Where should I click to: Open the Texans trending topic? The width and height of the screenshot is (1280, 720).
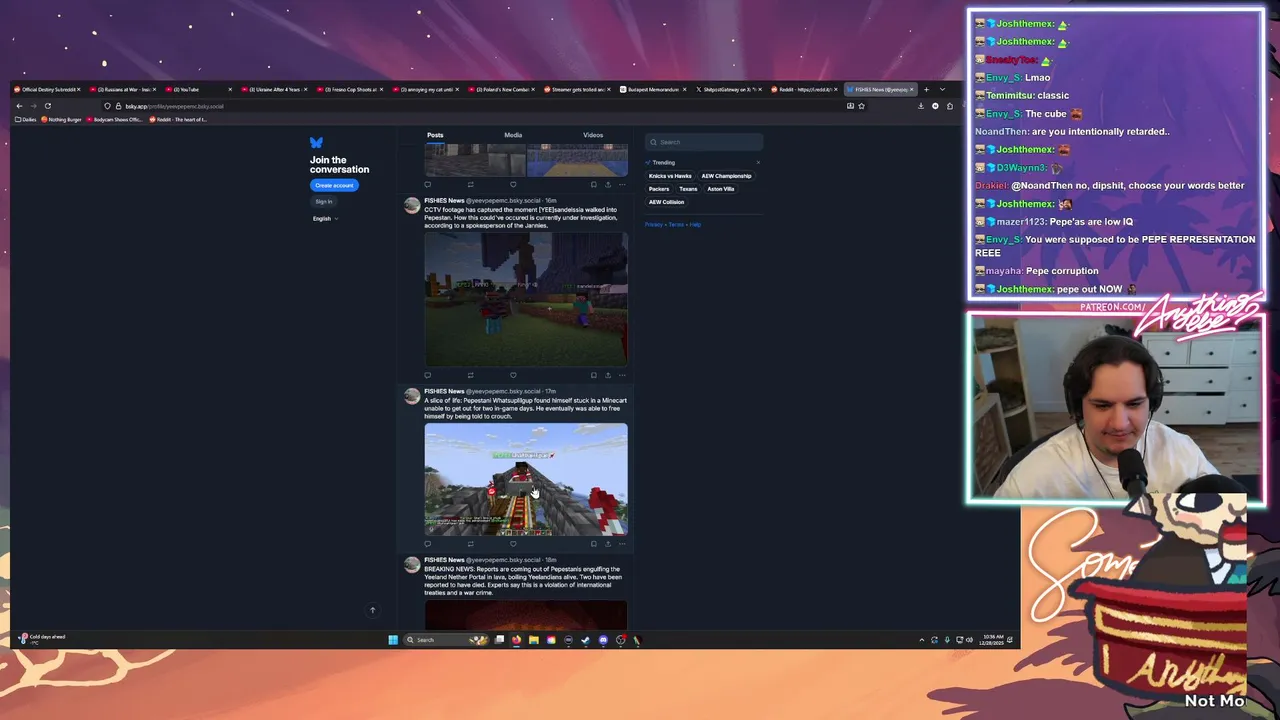pyautogui.click(x=688, y=189)
